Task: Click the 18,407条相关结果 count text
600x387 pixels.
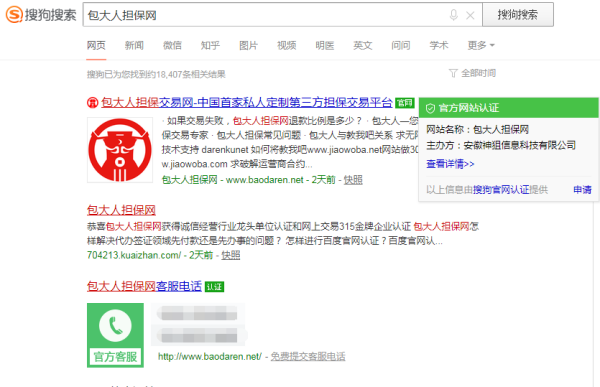Action: pos(191,74)
